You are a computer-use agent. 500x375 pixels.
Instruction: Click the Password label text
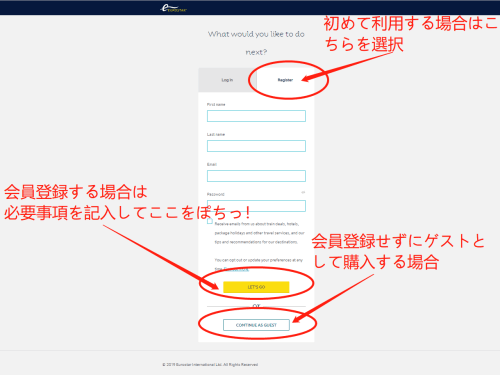click(x=216, y=194)
